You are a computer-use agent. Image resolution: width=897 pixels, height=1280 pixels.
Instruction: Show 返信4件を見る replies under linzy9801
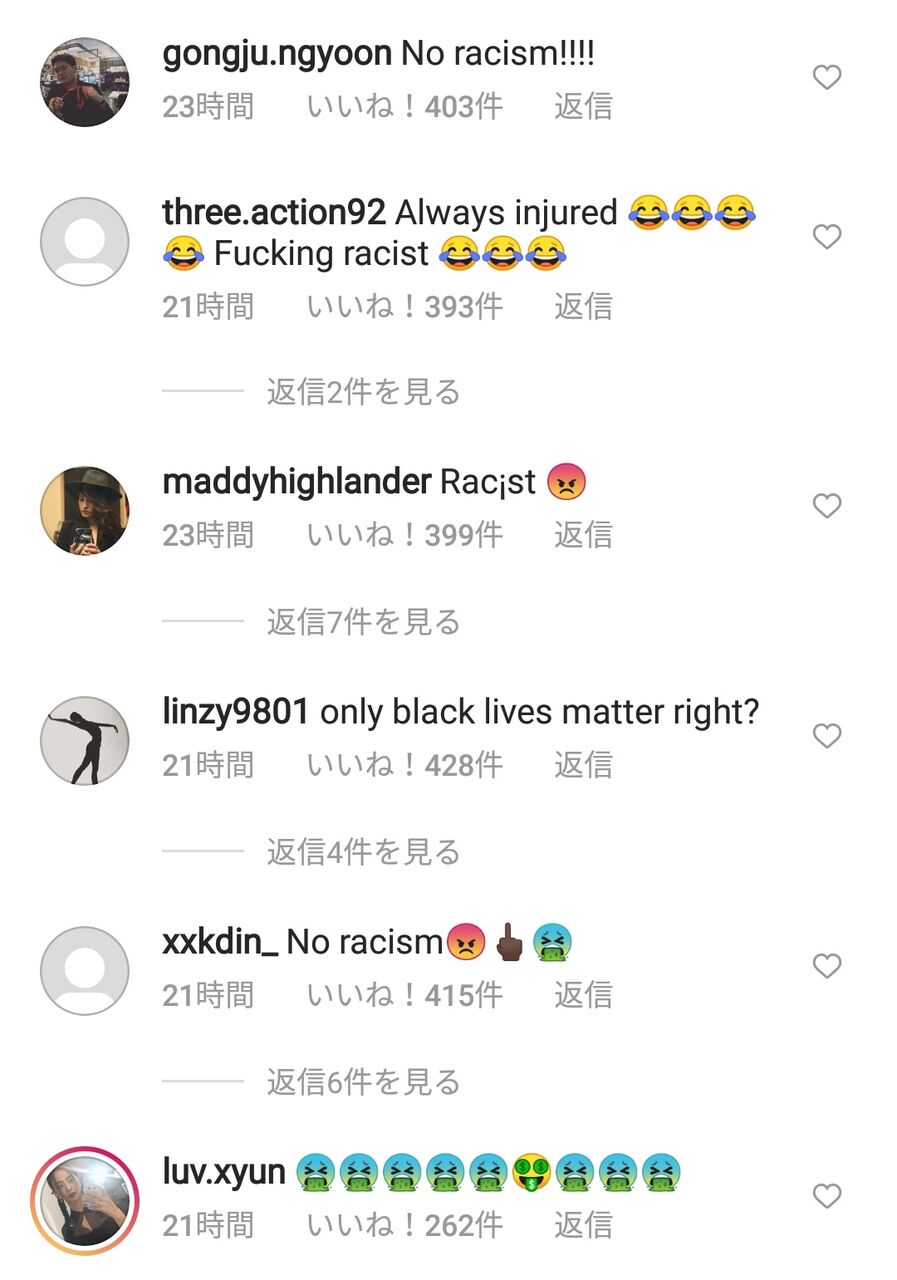click(363, 852)
